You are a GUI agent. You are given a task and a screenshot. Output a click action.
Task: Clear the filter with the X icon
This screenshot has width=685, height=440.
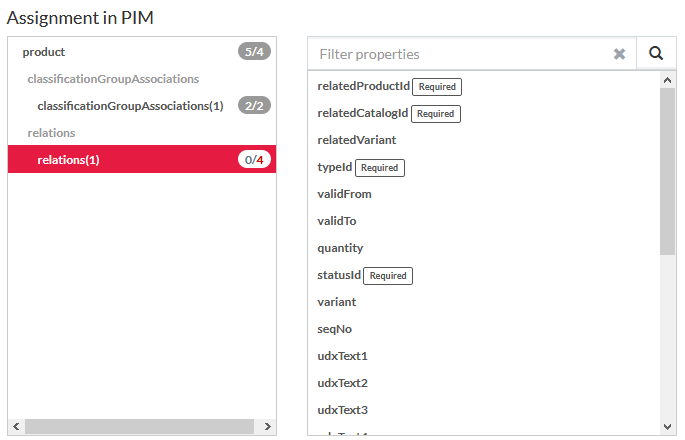[x=619, y=54]
